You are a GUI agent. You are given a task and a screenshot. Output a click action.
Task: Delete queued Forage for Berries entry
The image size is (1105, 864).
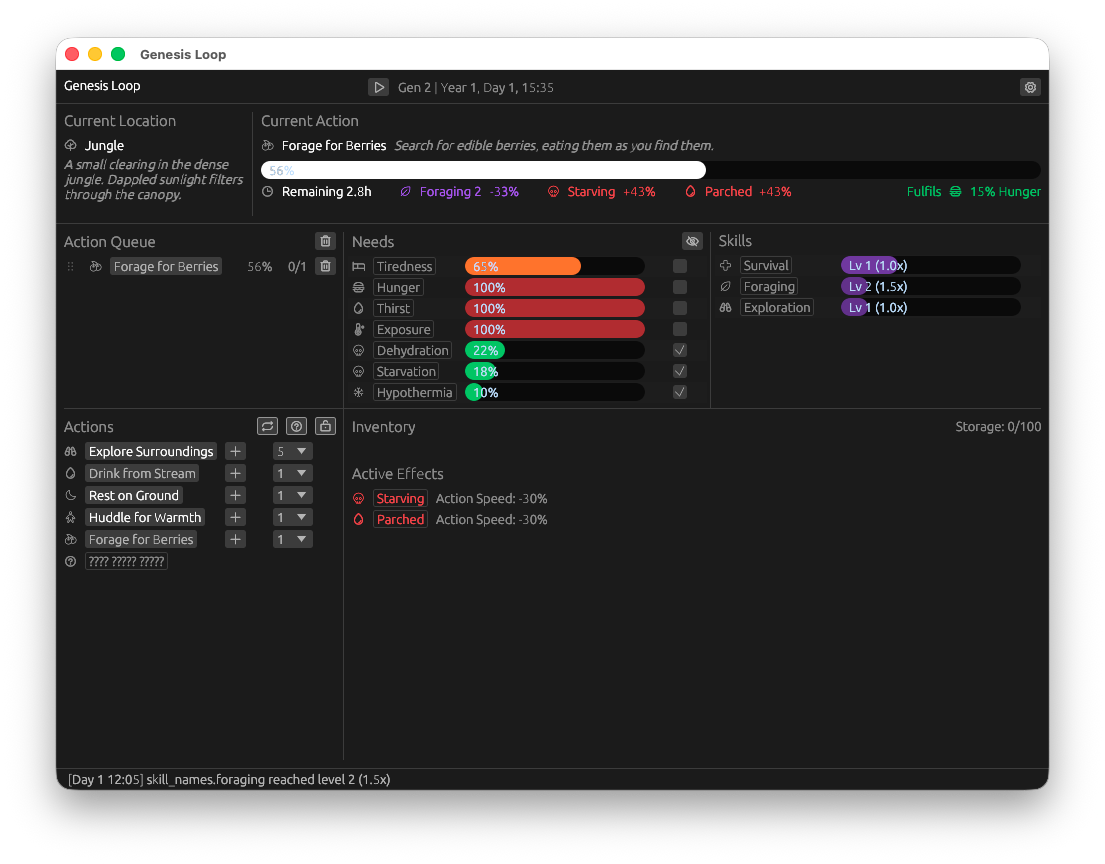(x=326, y=266)
